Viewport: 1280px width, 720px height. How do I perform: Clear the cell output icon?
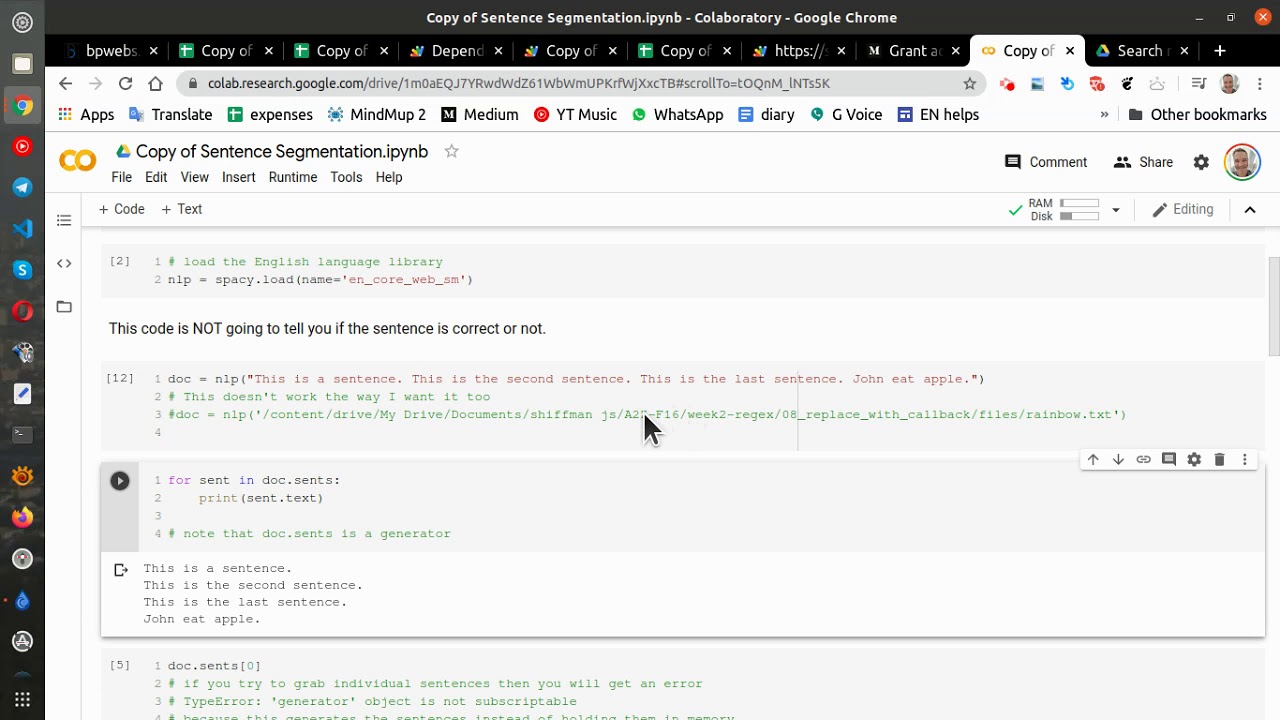[121, 570]
